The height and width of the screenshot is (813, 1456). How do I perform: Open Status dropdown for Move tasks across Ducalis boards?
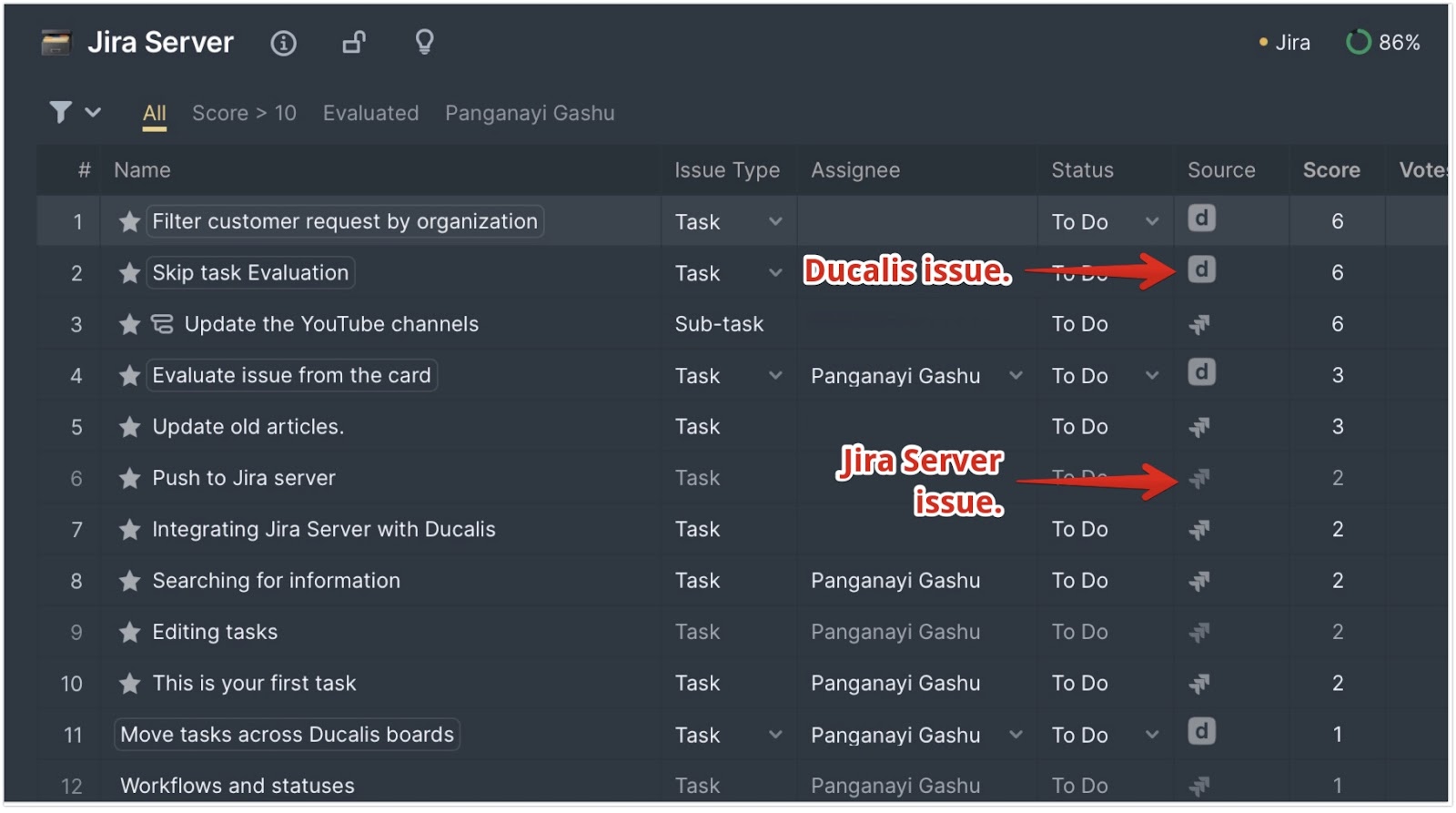coord(1152,735)
